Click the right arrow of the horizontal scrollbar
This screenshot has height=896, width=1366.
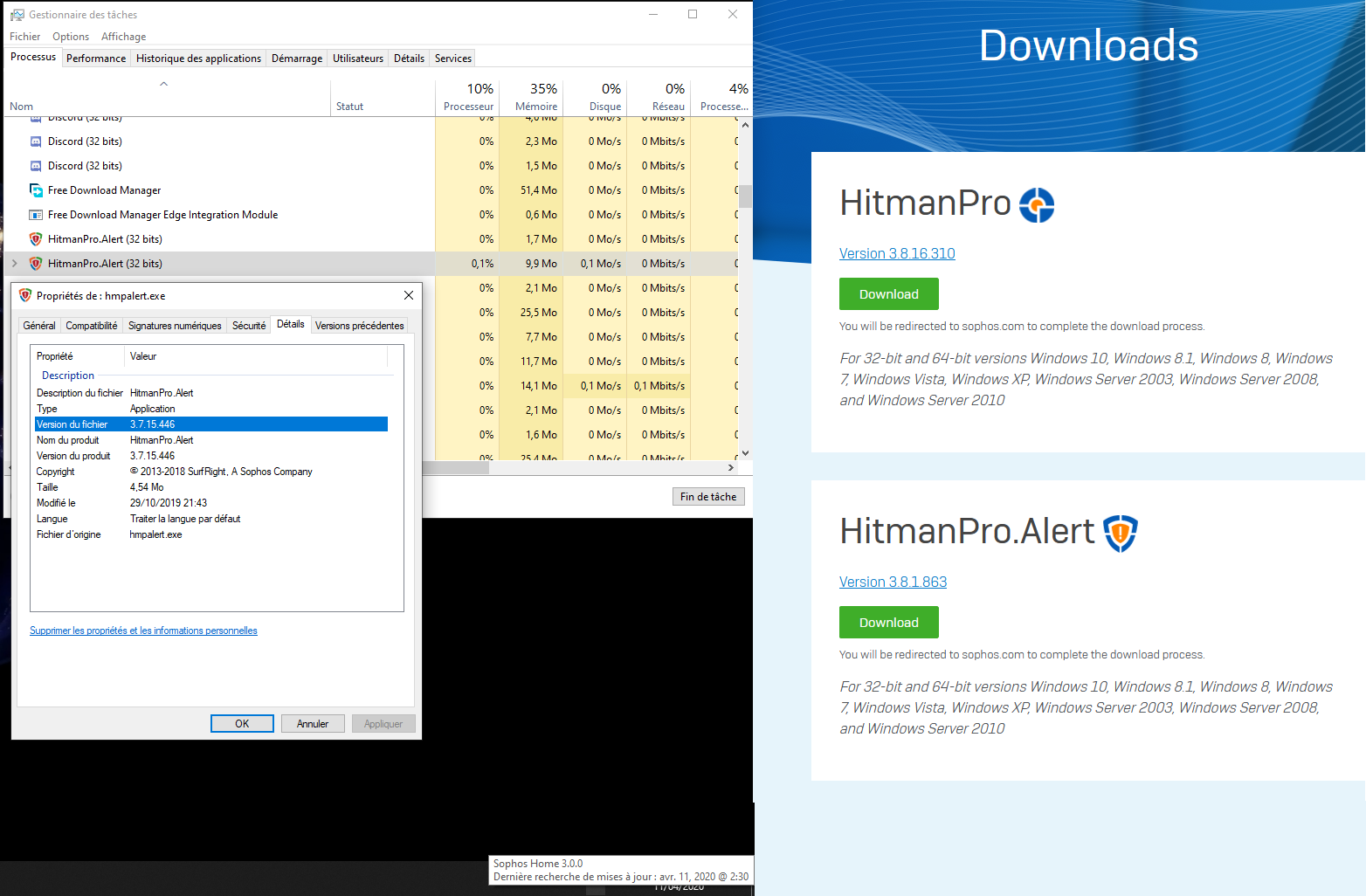click(x=731, y=468)
